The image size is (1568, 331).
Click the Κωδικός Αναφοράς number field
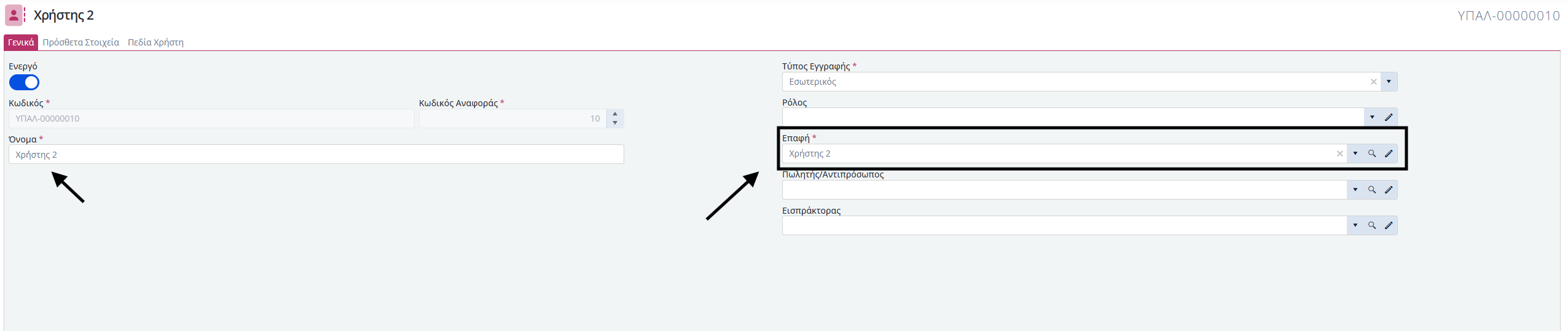pos(512,119)
